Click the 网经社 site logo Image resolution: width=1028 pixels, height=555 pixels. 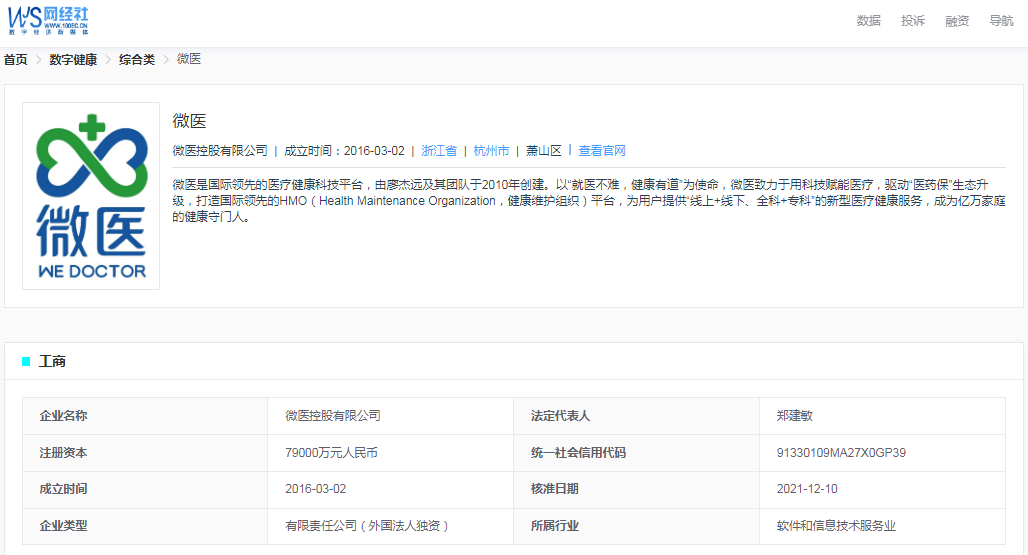click(x=48, y=21)
